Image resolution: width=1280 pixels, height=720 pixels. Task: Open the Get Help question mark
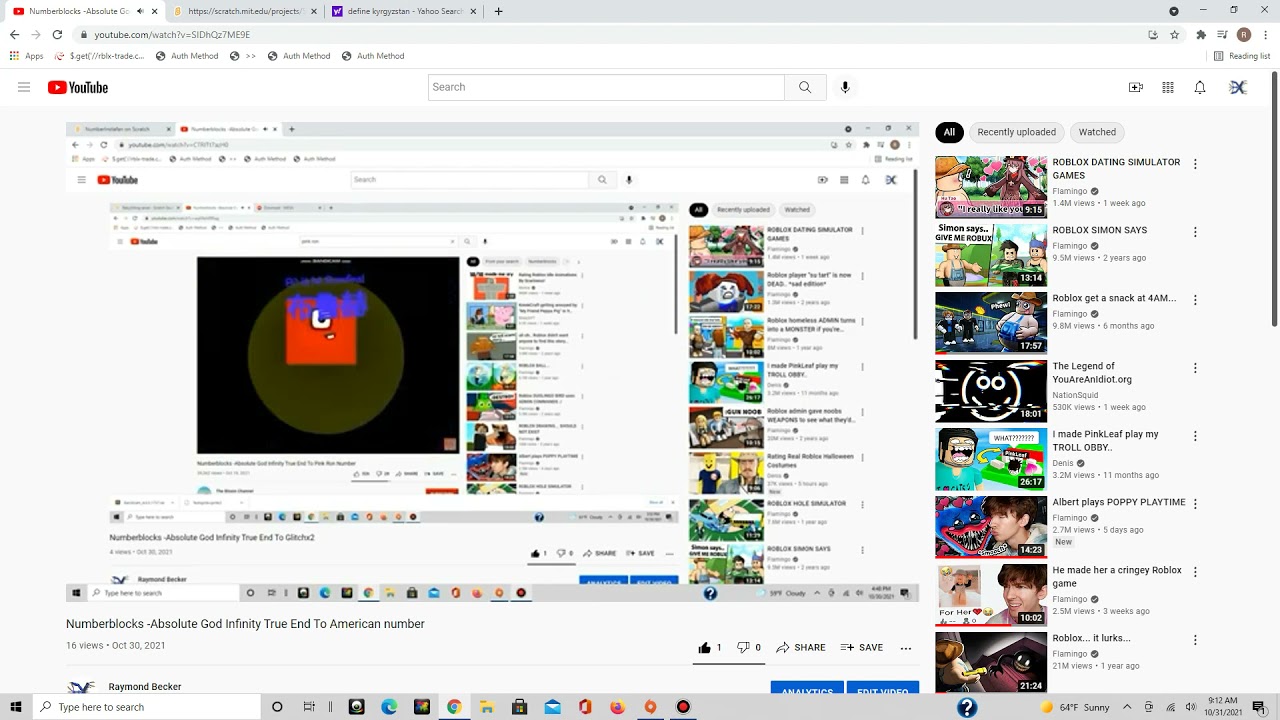[967, 707]
